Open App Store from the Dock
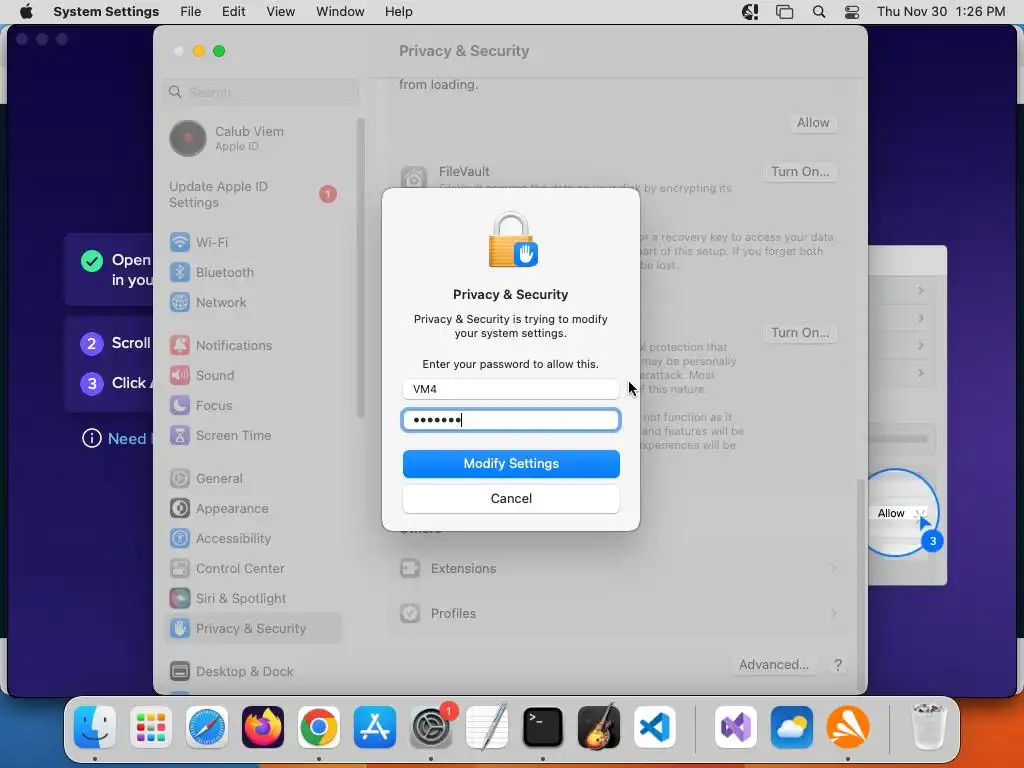 [375, 727]
